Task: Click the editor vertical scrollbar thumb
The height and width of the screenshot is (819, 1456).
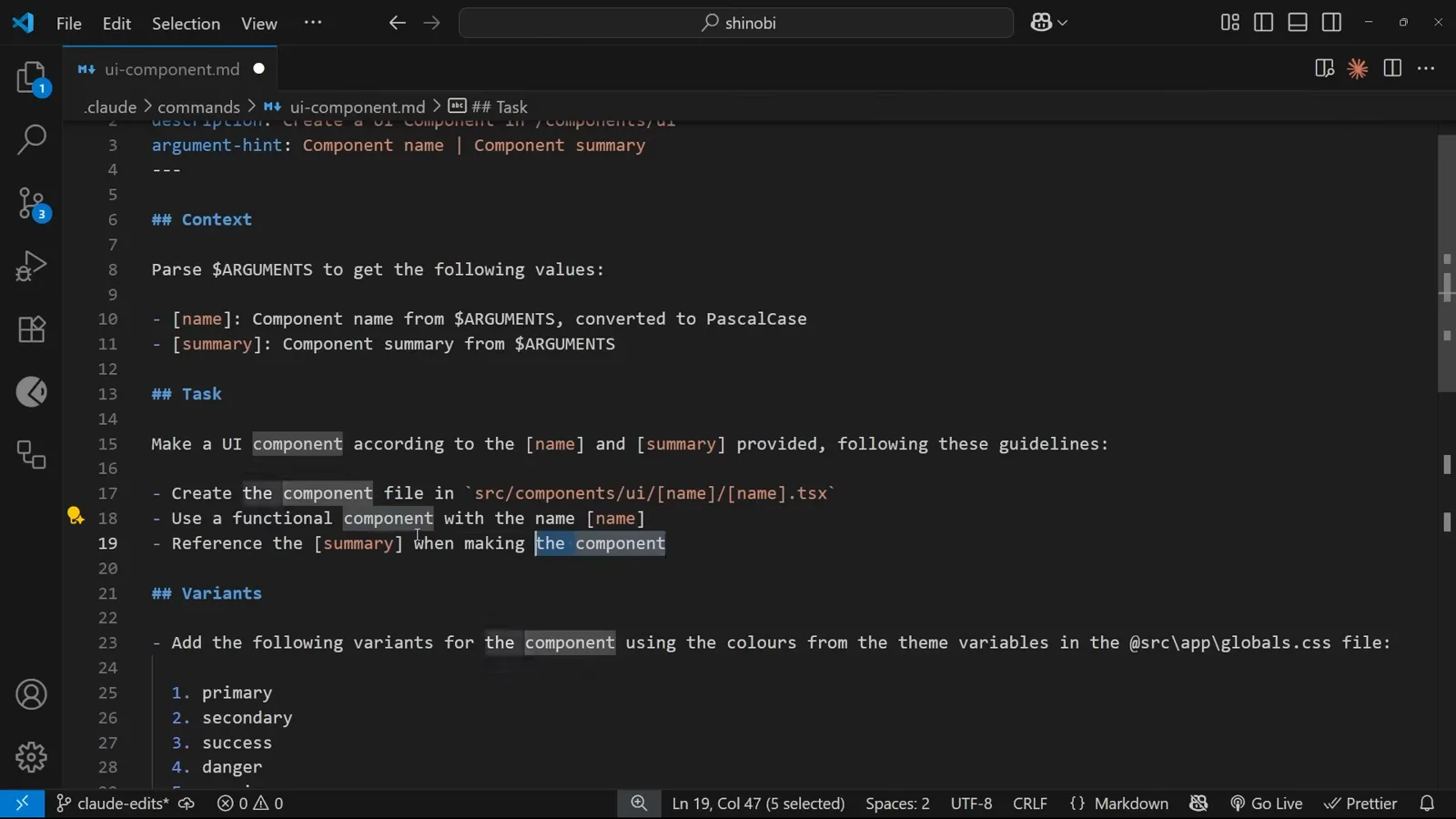Action: 1447,263
